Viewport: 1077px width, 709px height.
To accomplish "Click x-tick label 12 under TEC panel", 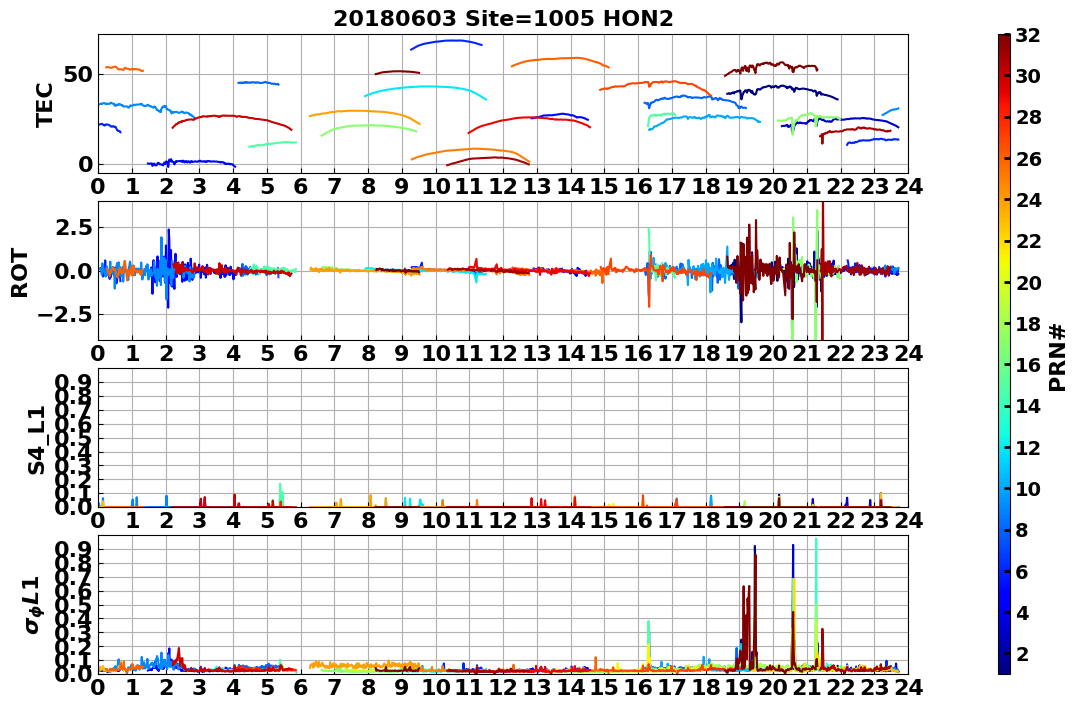I will coord(503,186).
